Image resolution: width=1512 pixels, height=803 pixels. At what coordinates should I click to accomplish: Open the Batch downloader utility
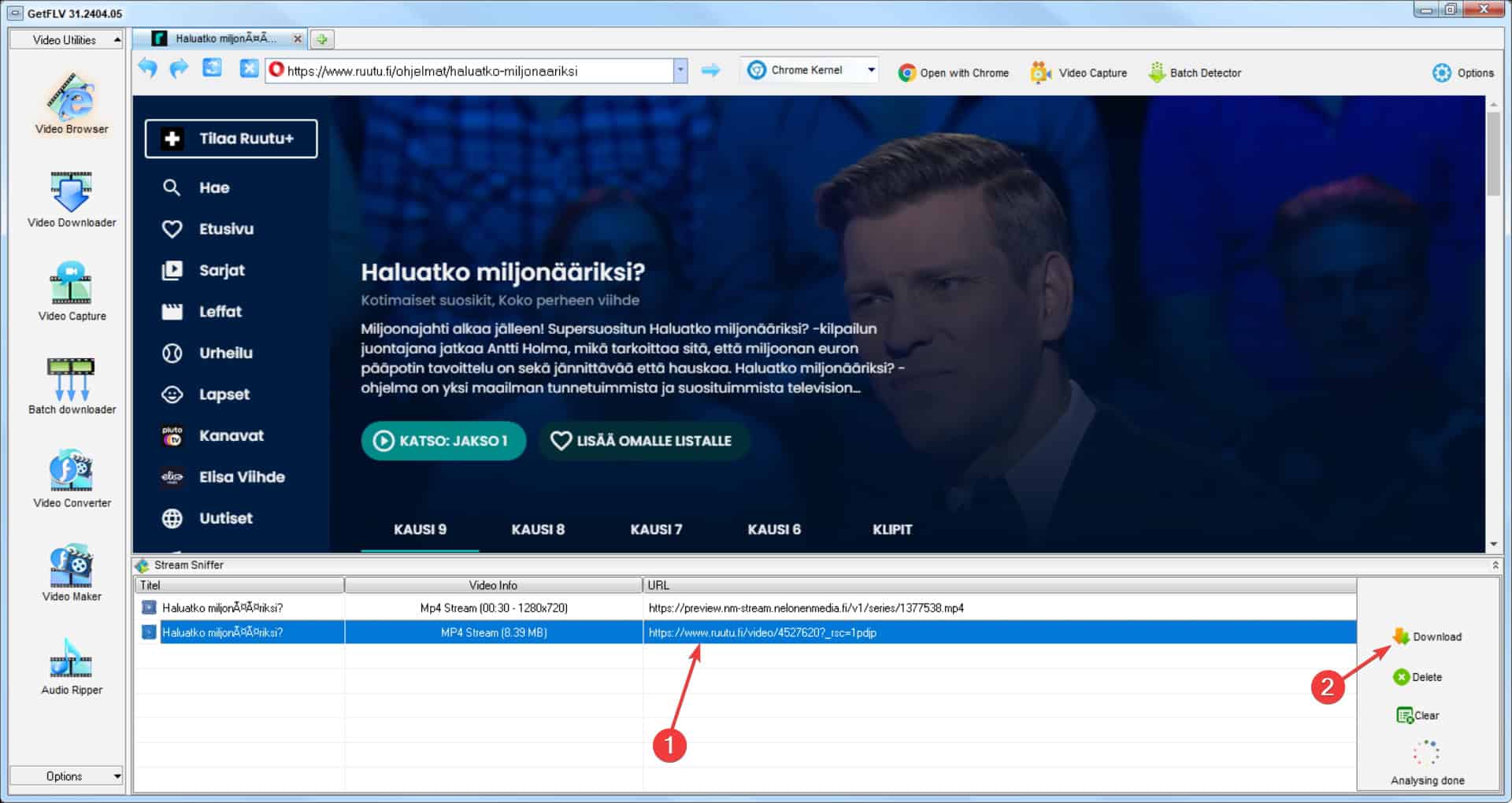(x=72, y=385)
